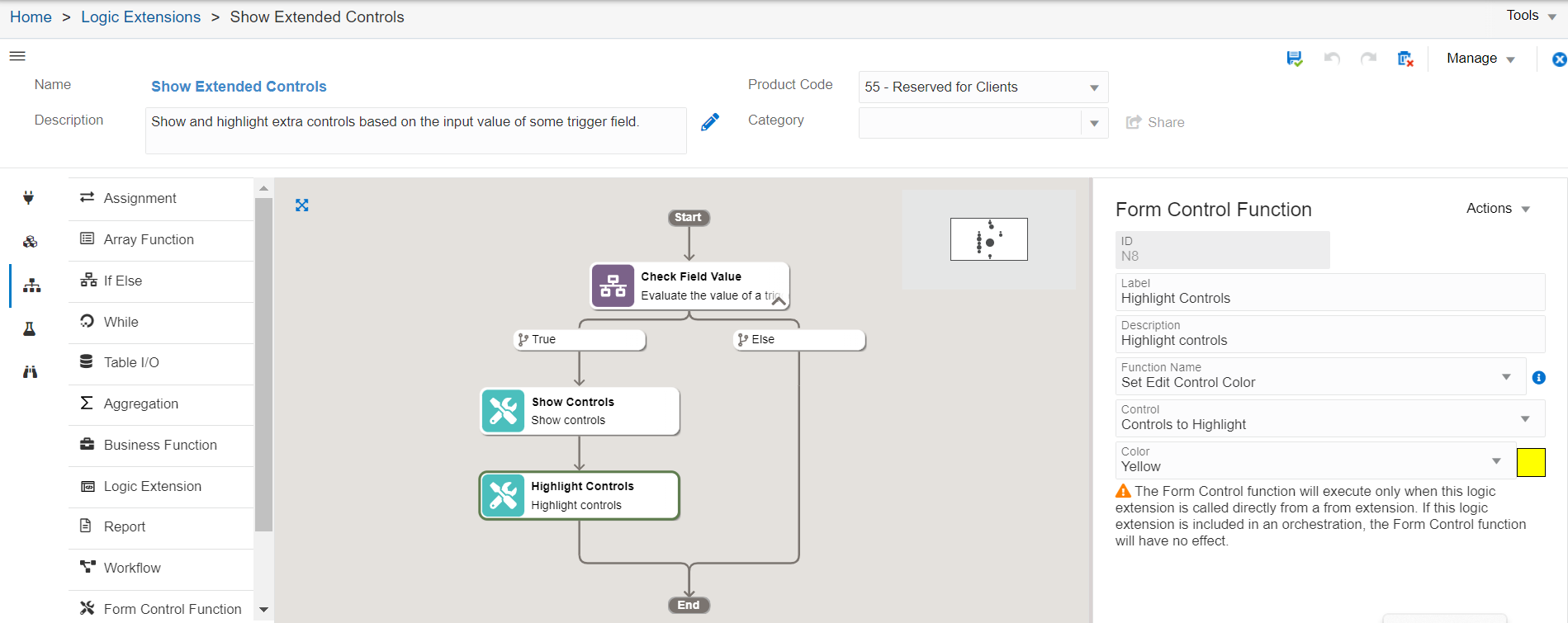
Task: Open the Actions menu
Action: pyautogui.click(x=1497, y=209)
